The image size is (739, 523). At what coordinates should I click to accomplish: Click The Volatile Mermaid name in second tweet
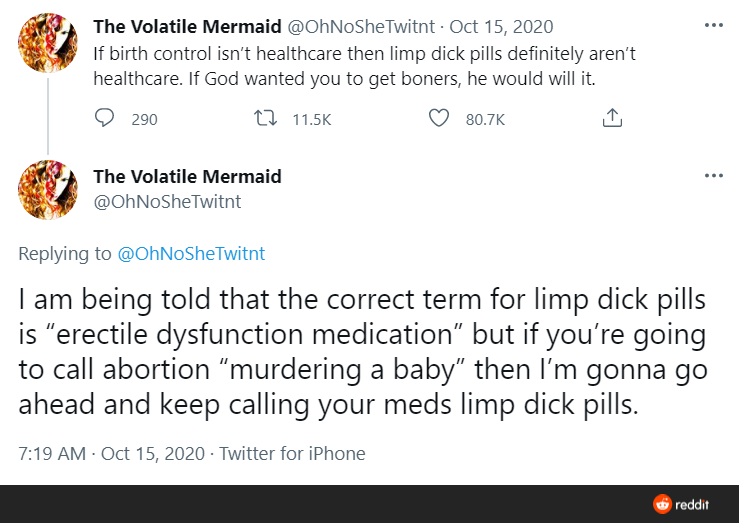[187, 177]
